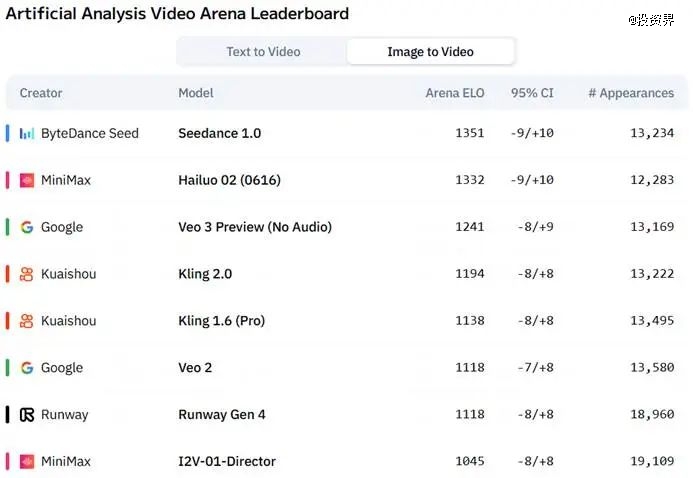Open the Seedance 1.0 model entry
The image size is (693, 478).
219,133
